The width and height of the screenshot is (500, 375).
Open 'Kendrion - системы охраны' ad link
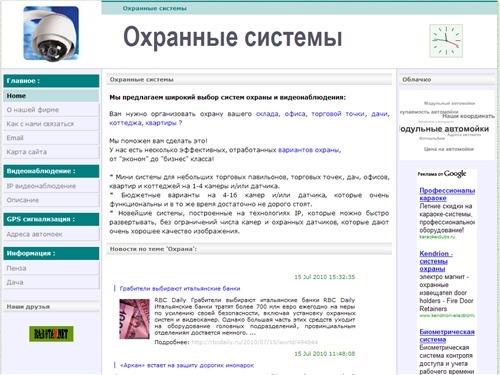coord(436,261)
